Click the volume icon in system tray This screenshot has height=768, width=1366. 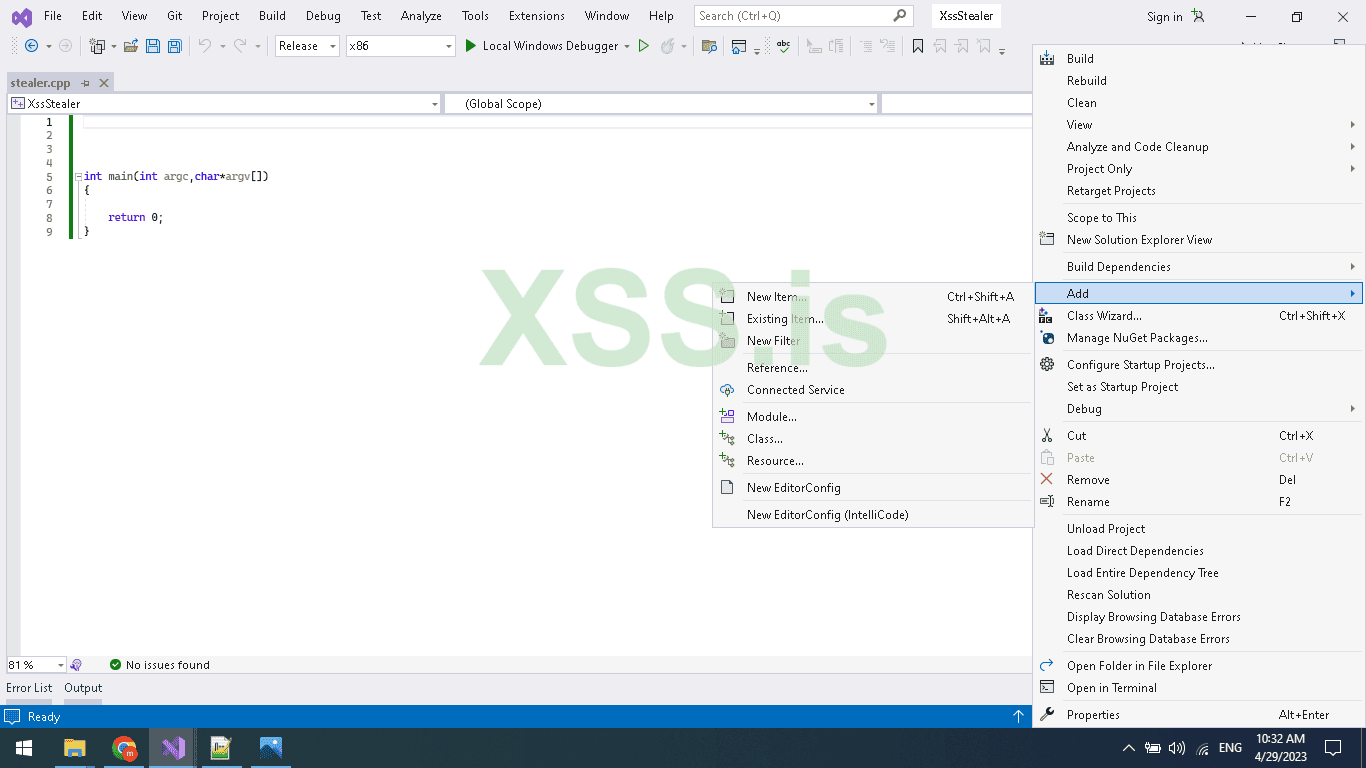(x=1176, y=748)
